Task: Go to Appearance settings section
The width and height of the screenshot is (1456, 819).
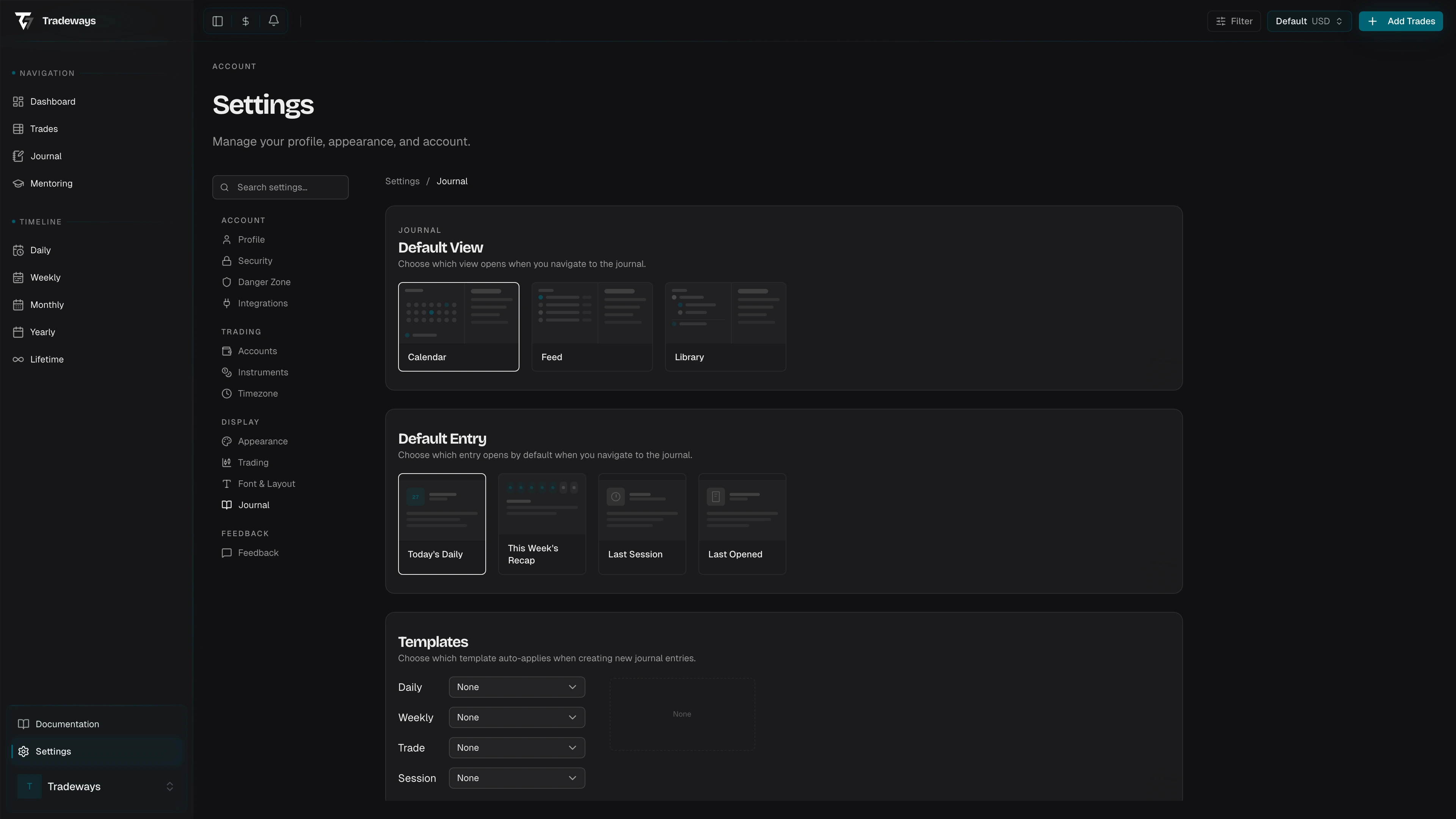Action: click(262, 441)
